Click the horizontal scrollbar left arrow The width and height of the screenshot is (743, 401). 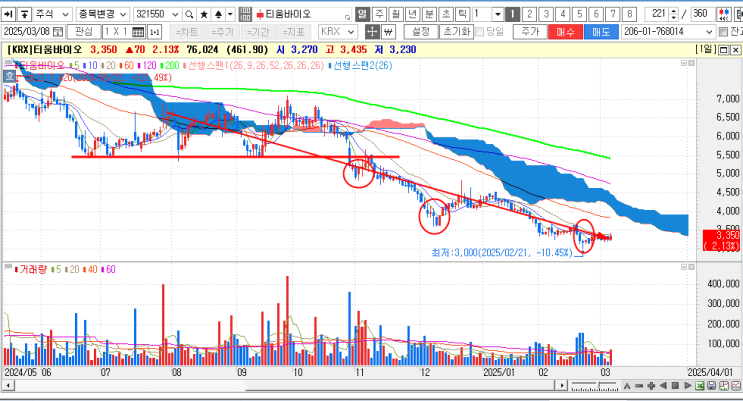7,386
